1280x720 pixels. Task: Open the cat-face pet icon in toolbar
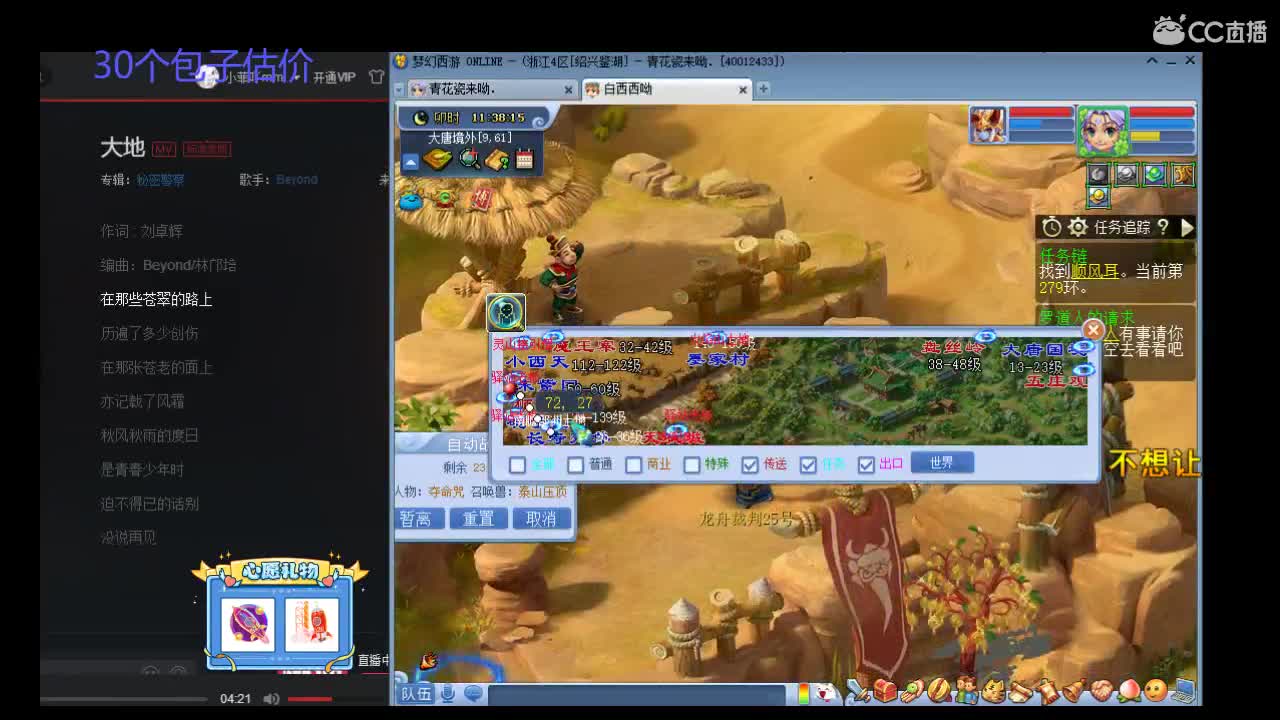click(993, 691)
